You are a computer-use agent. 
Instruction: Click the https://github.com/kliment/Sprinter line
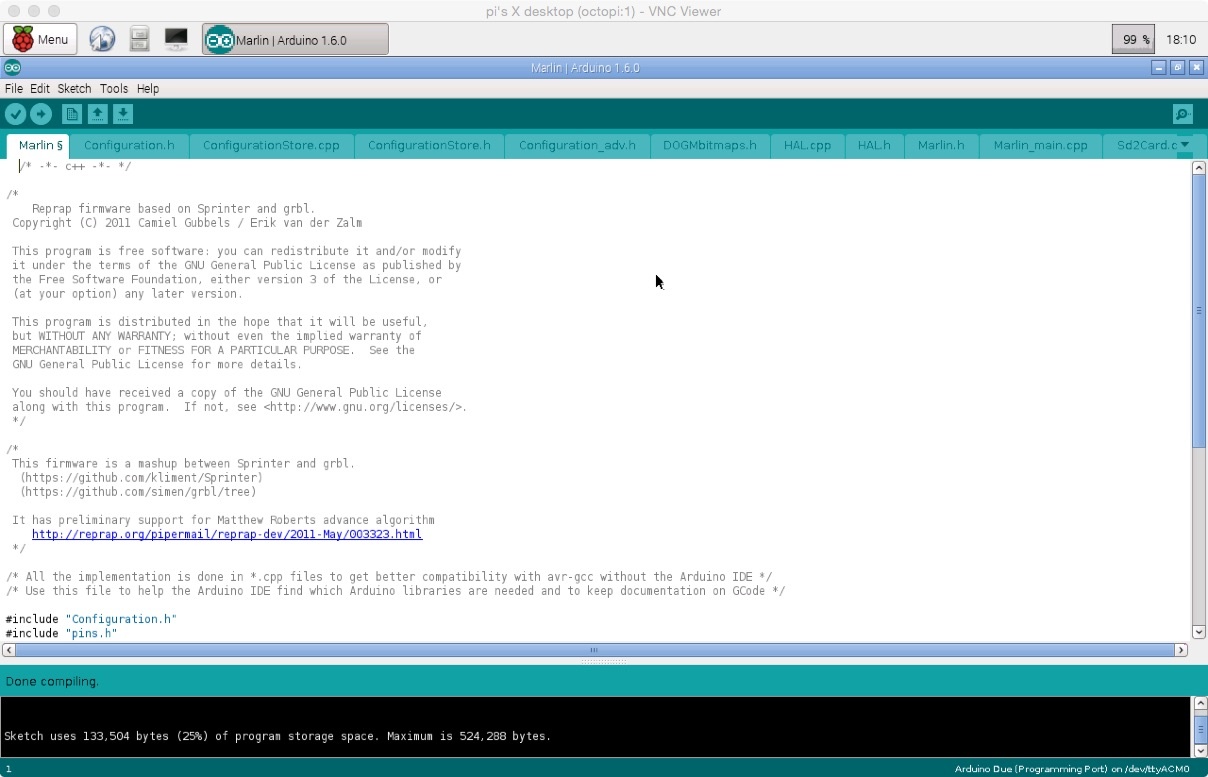click(141, 478)
